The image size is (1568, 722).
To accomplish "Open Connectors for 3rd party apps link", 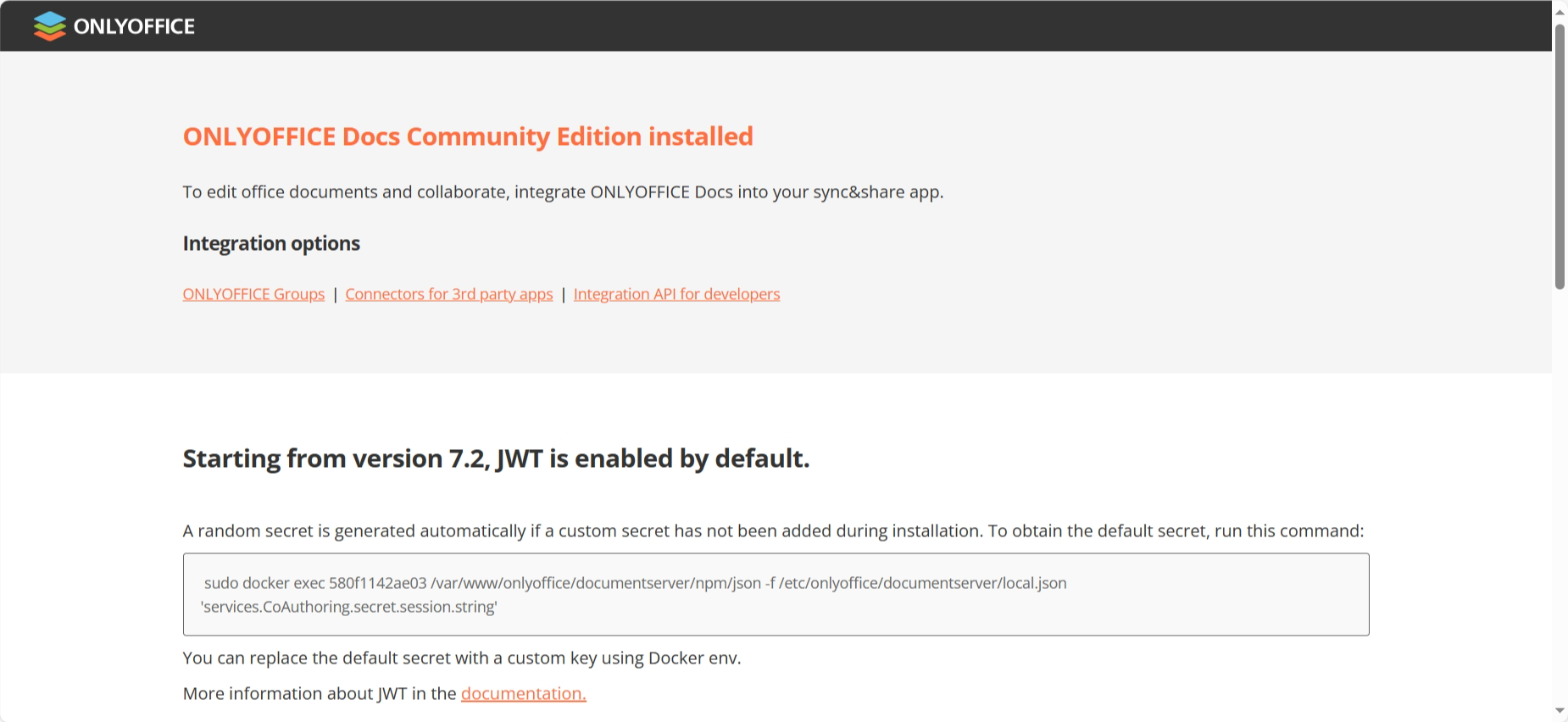I will (x=449, y=294).
